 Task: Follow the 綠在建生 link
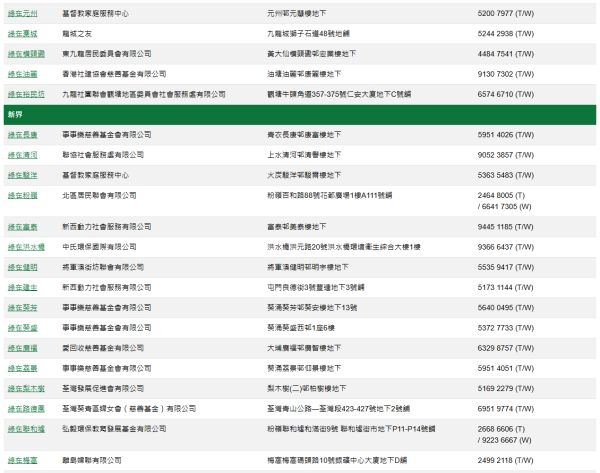tap(23, 288)
